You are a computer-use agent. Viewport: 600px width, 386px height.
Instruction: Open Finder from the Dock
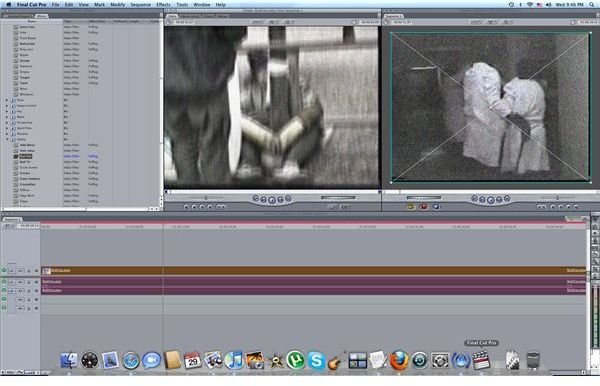click(x=69, y=360)
